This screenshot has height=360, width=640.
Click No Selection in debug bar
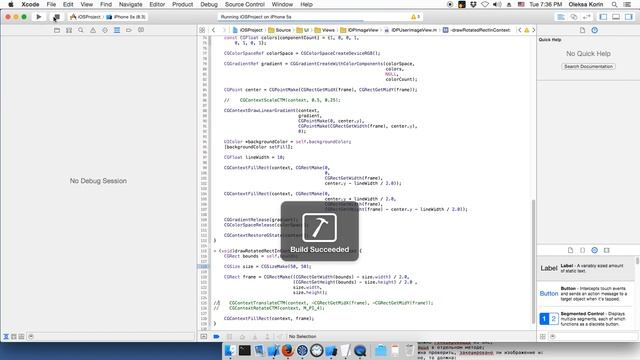pos(302,336)
